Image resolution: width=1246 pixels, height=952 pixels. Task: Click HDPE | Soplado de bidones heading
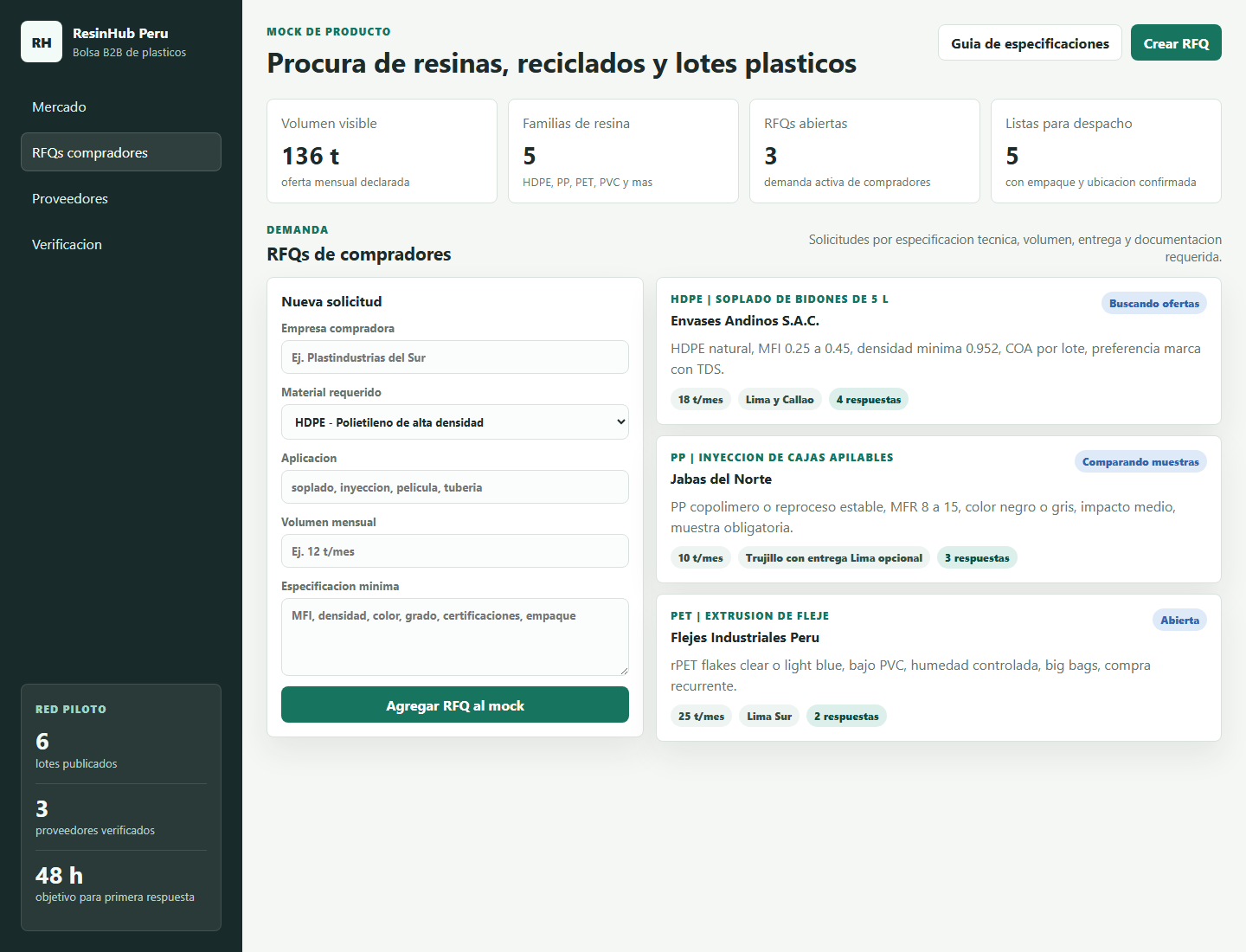[x=780, y=299]
